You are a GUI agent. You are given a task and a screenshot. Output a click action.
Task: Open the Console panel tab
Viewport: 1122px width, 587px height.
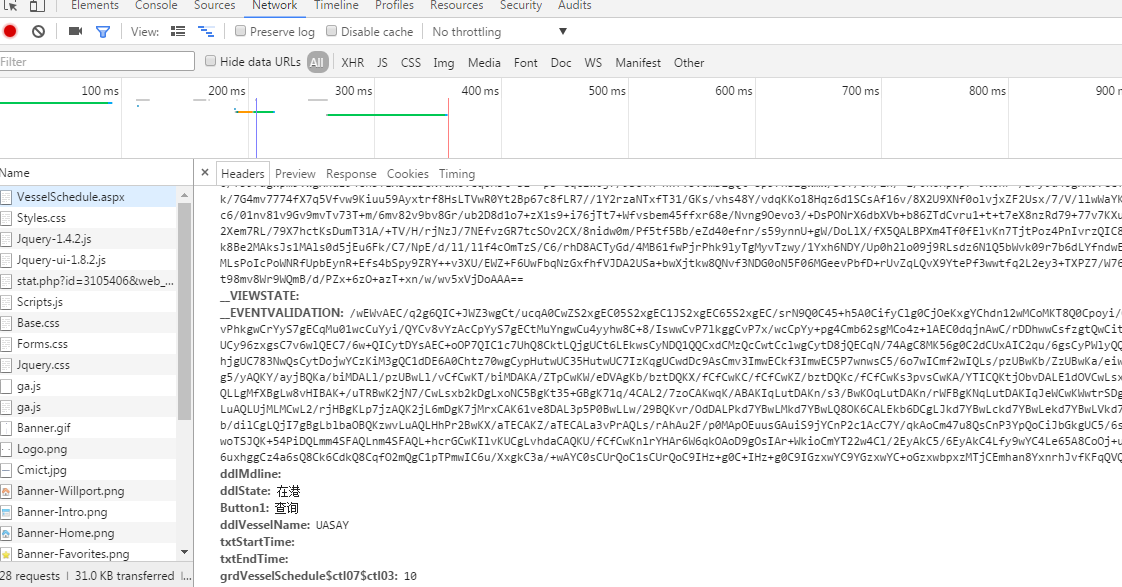pyautogui.click(x=156, y=5)
